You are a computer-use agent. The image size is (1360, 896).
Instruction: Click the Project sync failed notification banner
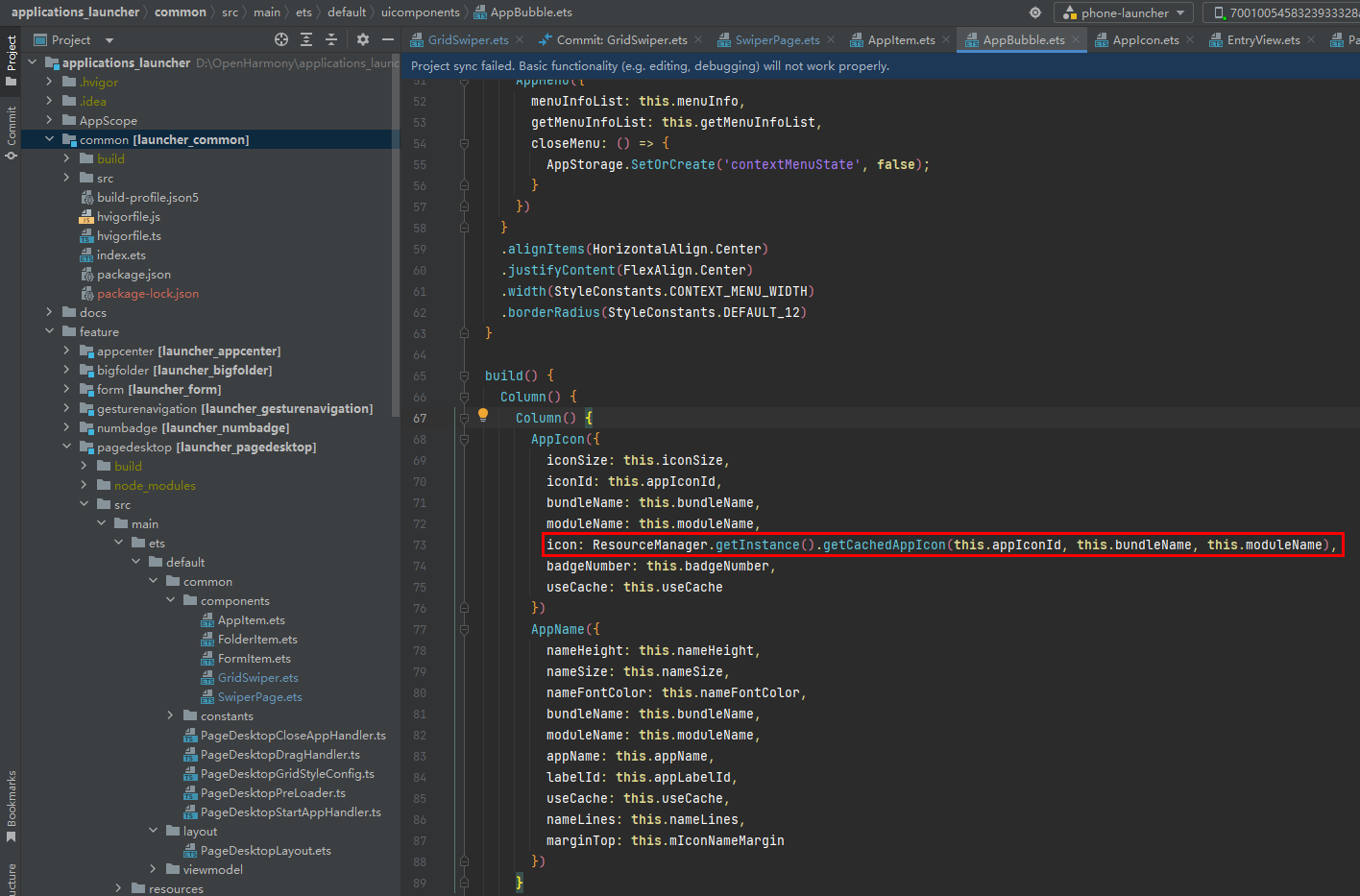tap(881, 66)
